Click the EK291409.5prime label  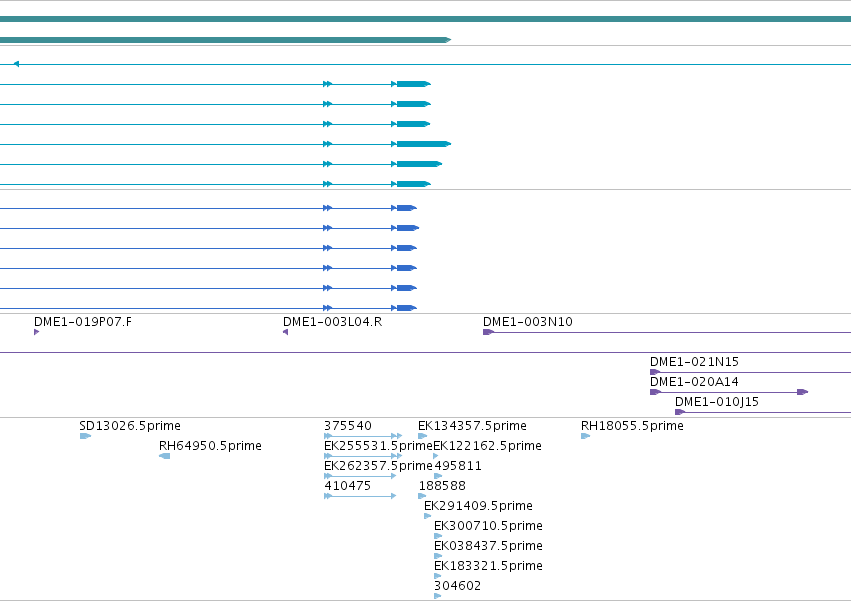point(478,506)
